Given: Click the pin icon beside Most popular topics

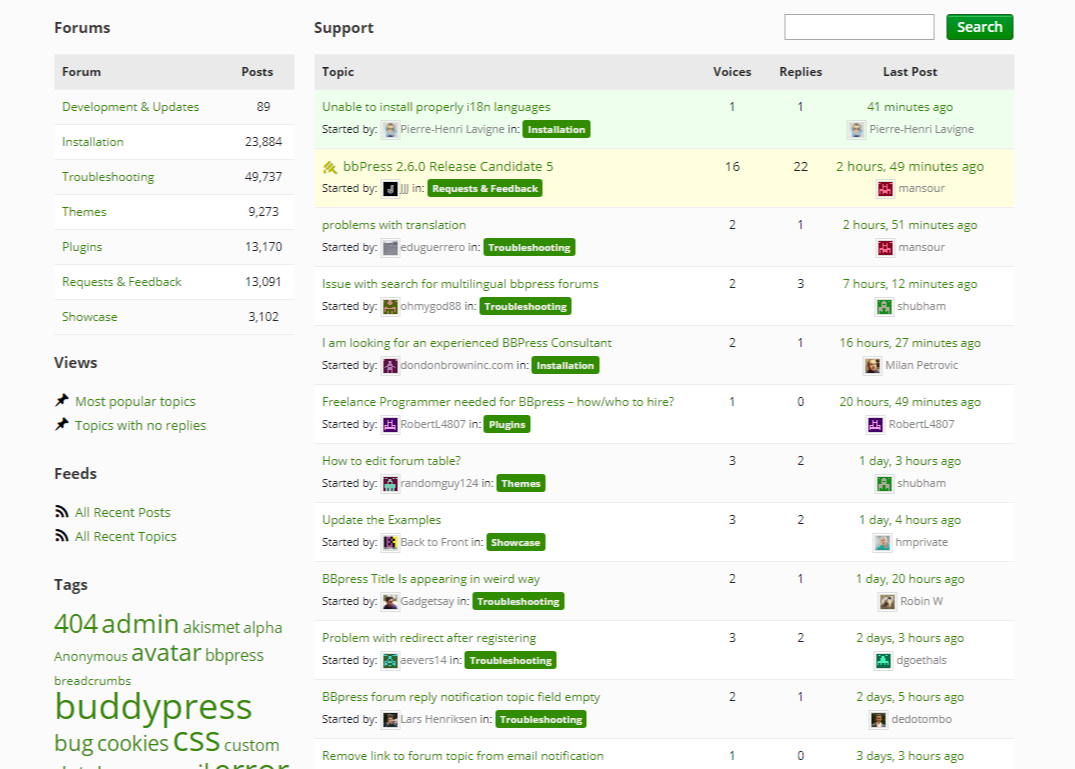Looking at the screenshot, I should 62,400.
